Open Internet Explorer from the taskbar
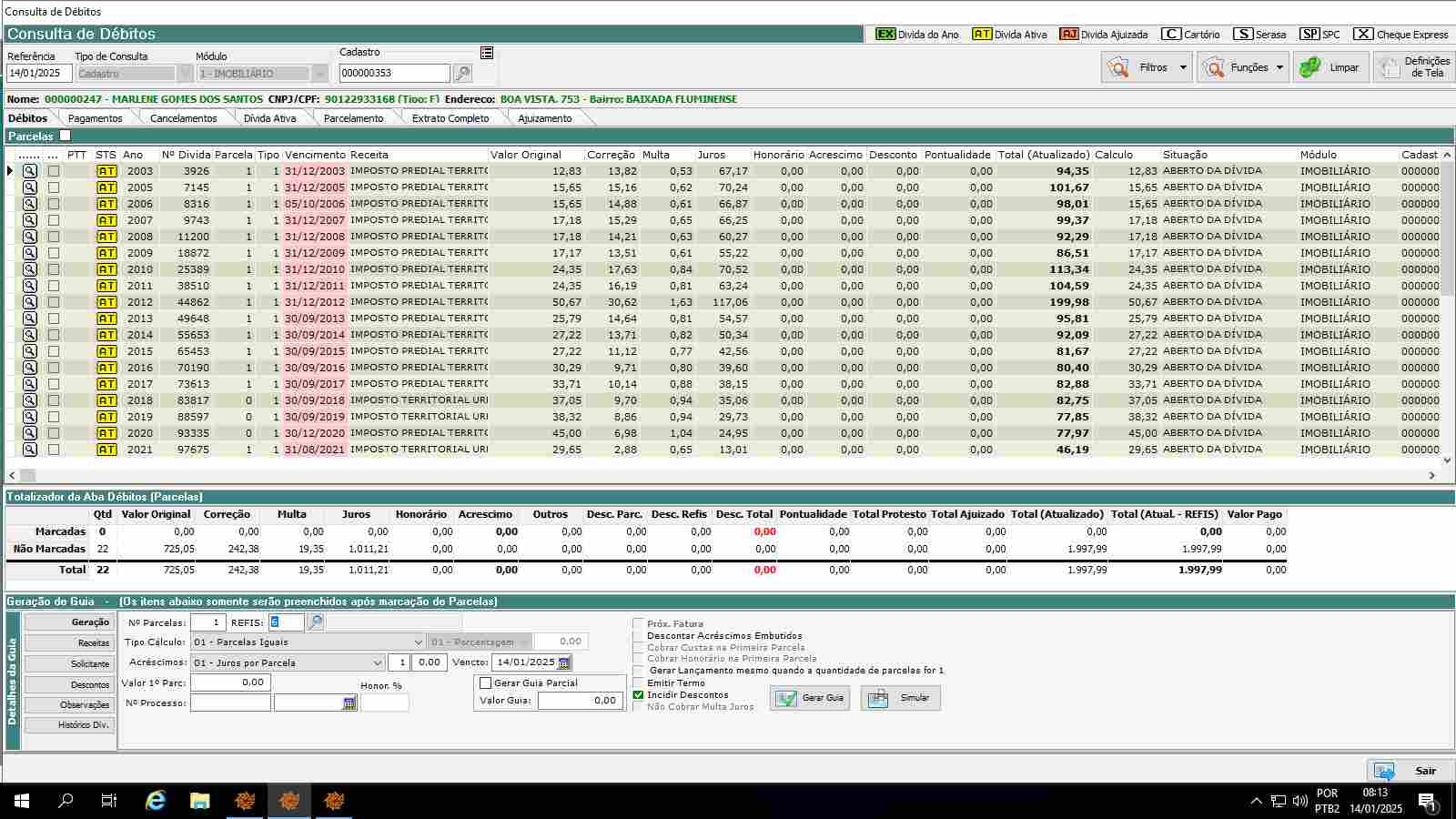1456x819 pixels. (x=156, y=801)
